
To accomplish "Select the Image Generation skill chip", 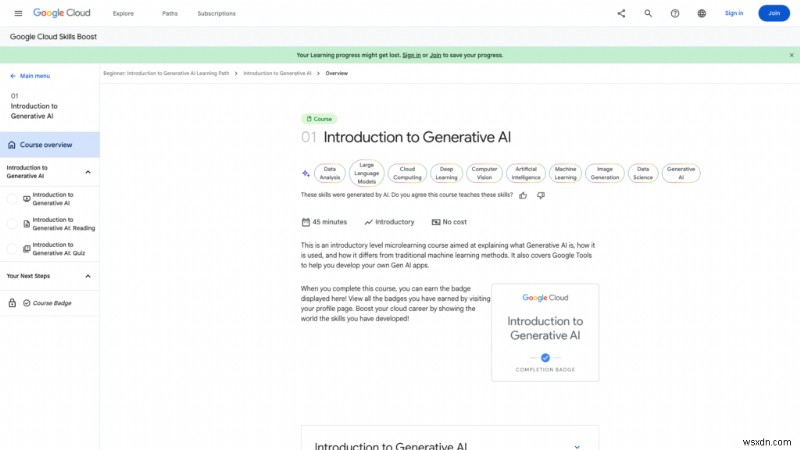I will [x=605, y=173].
